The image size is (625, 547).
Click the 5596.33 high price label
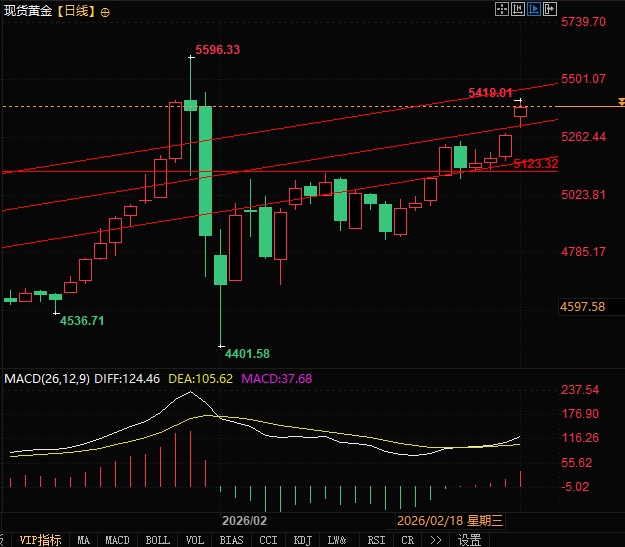click(218, 50)
